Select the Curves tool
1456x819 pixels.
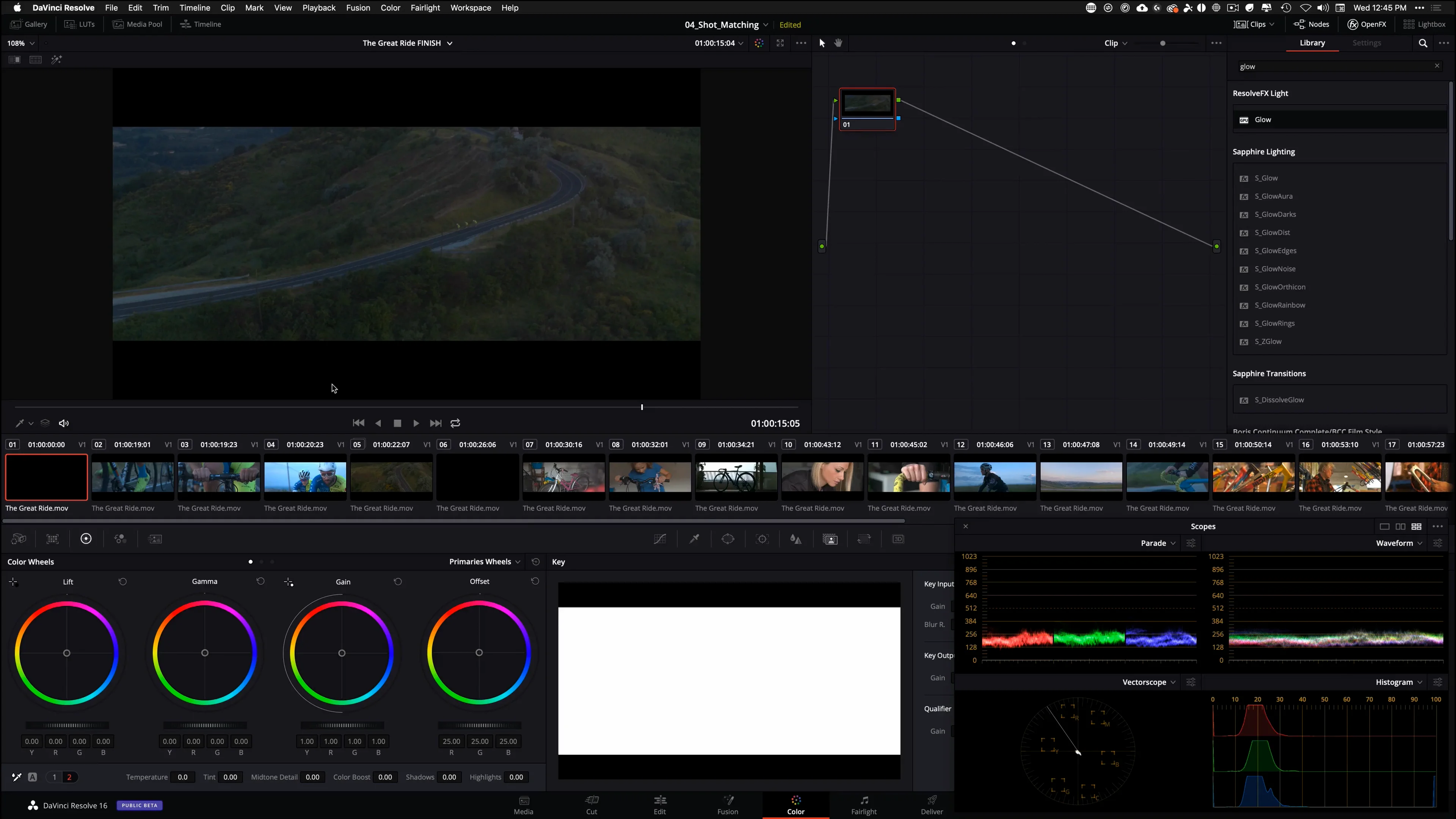(x=660, y=539)
